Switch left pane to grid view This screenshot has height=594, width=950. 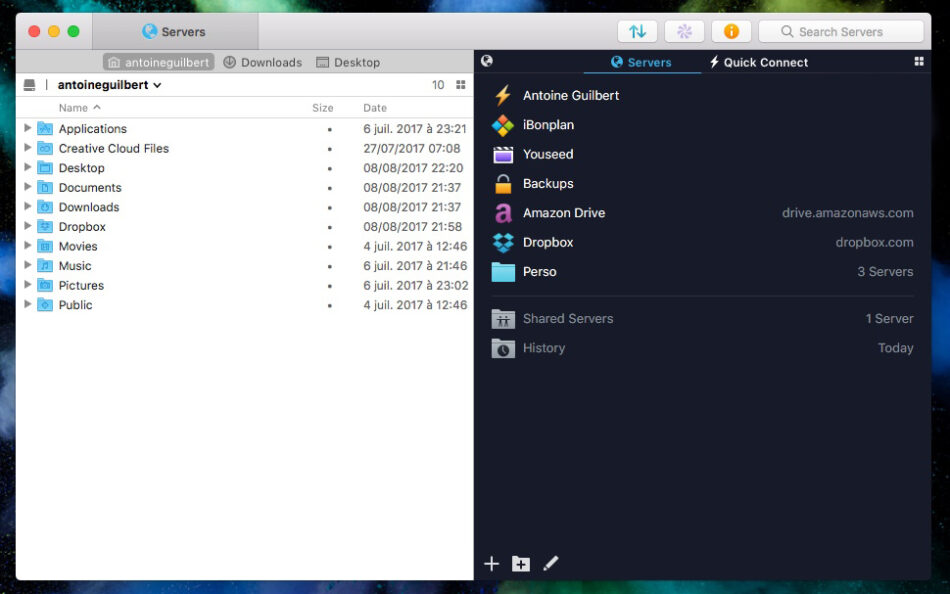point(461,85)
